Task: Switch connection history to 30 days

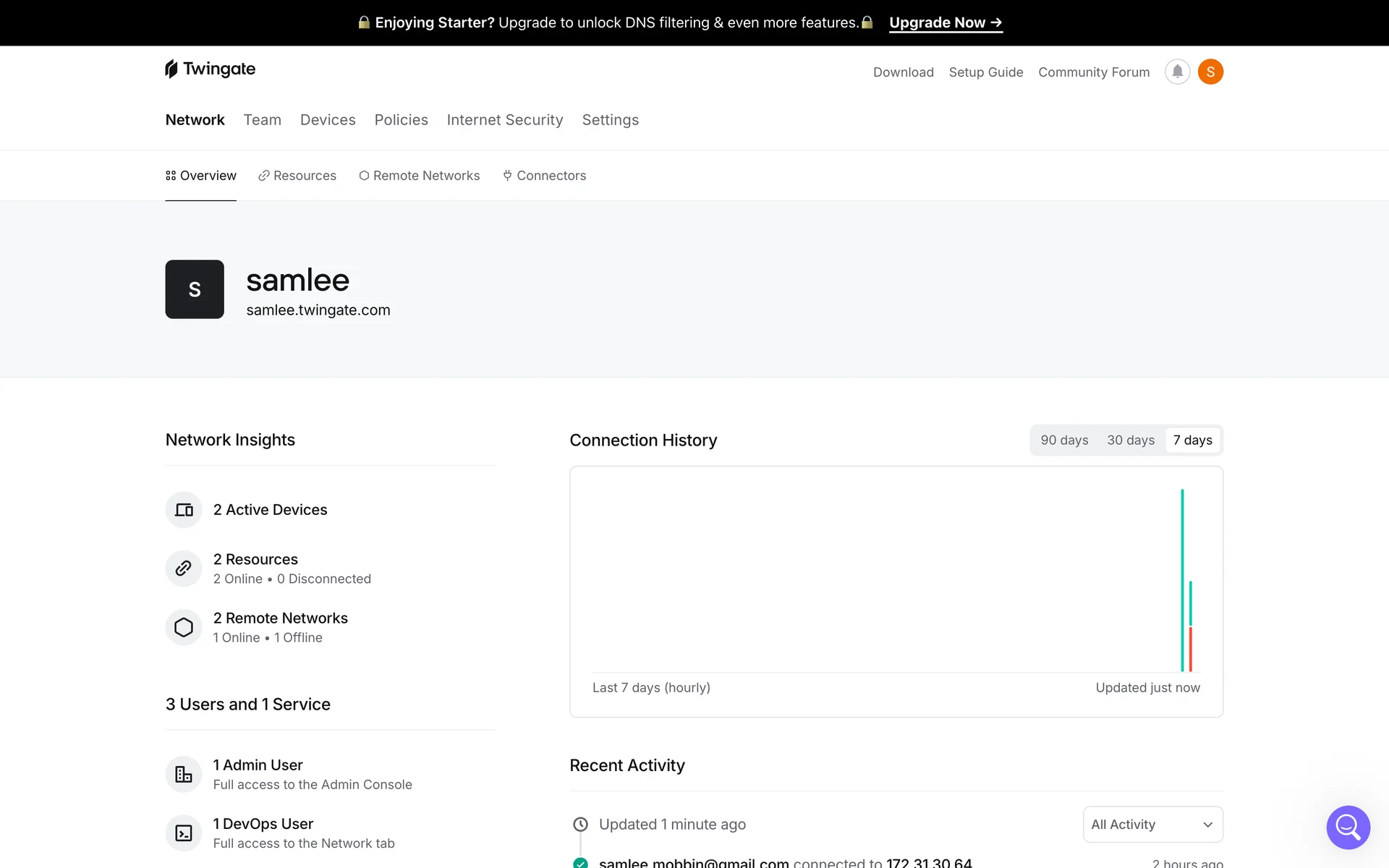Action: 1131,440
